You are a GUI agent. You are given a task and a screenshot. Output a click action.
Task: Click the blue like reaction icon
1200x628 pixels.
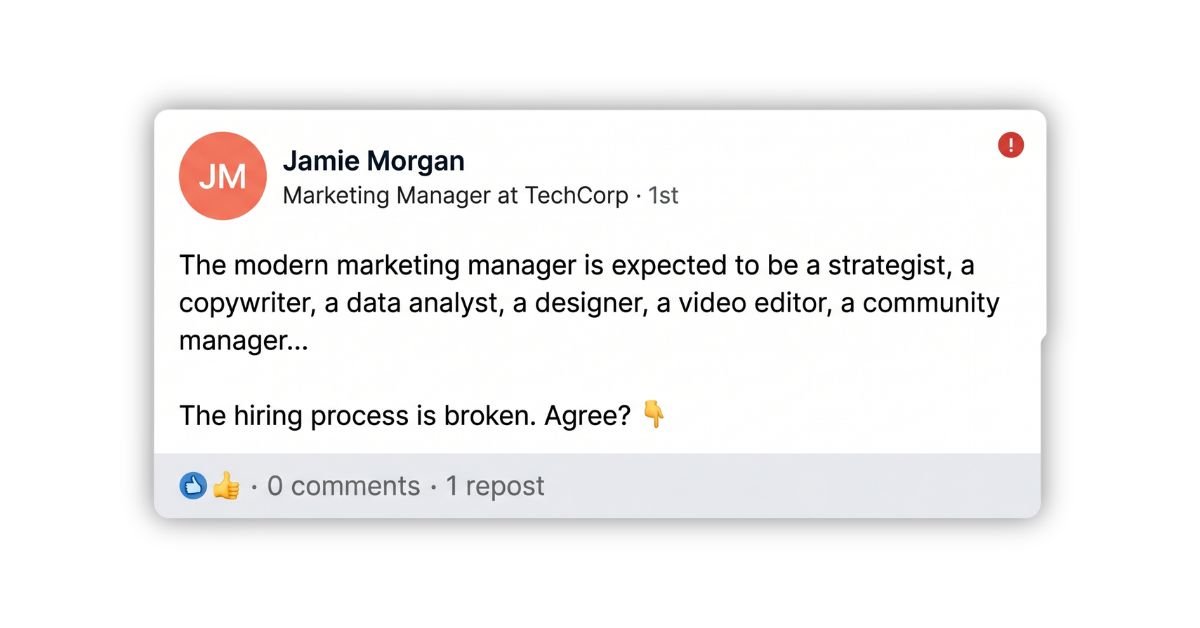point(192,486)
